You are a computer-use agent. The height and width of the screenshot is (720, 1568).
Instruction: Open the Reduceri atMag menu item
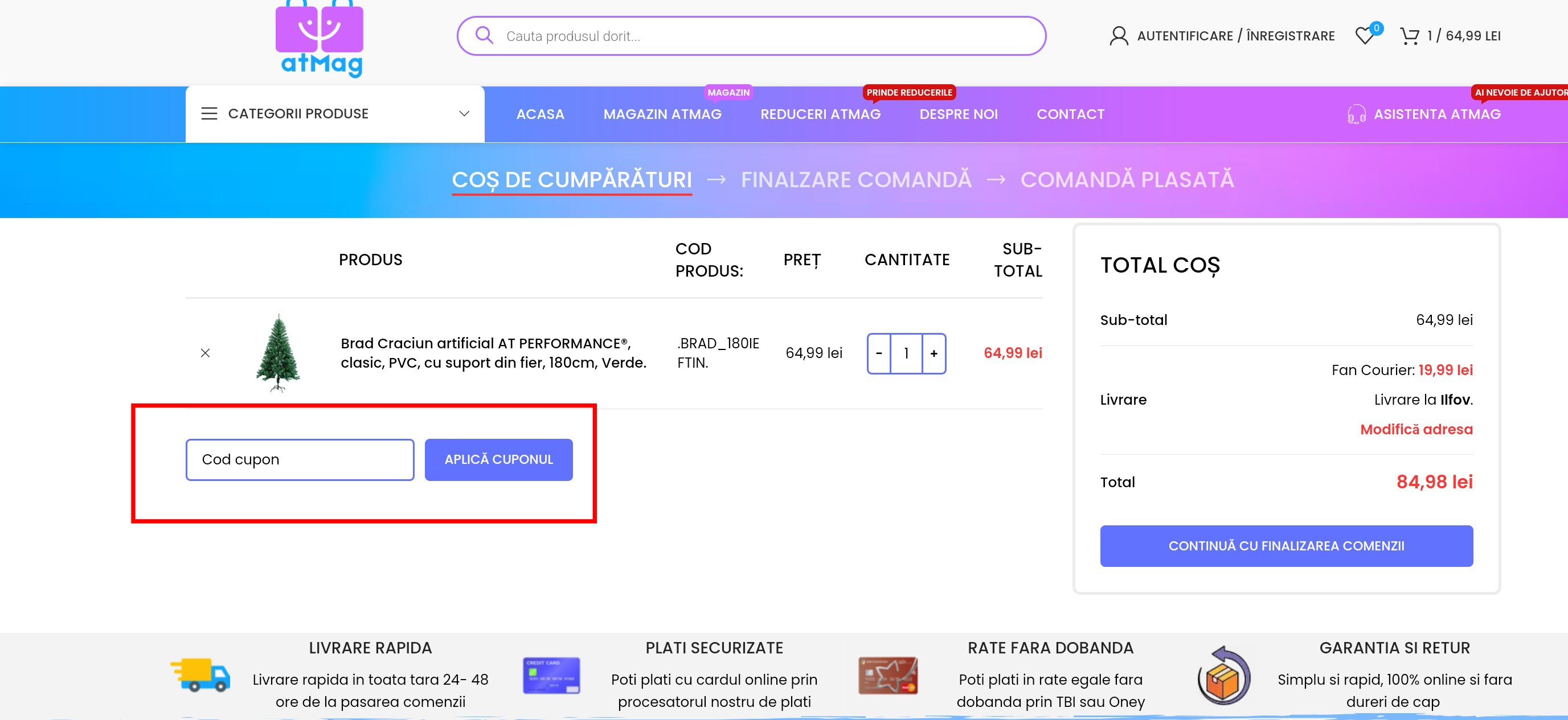coord(820,114)
